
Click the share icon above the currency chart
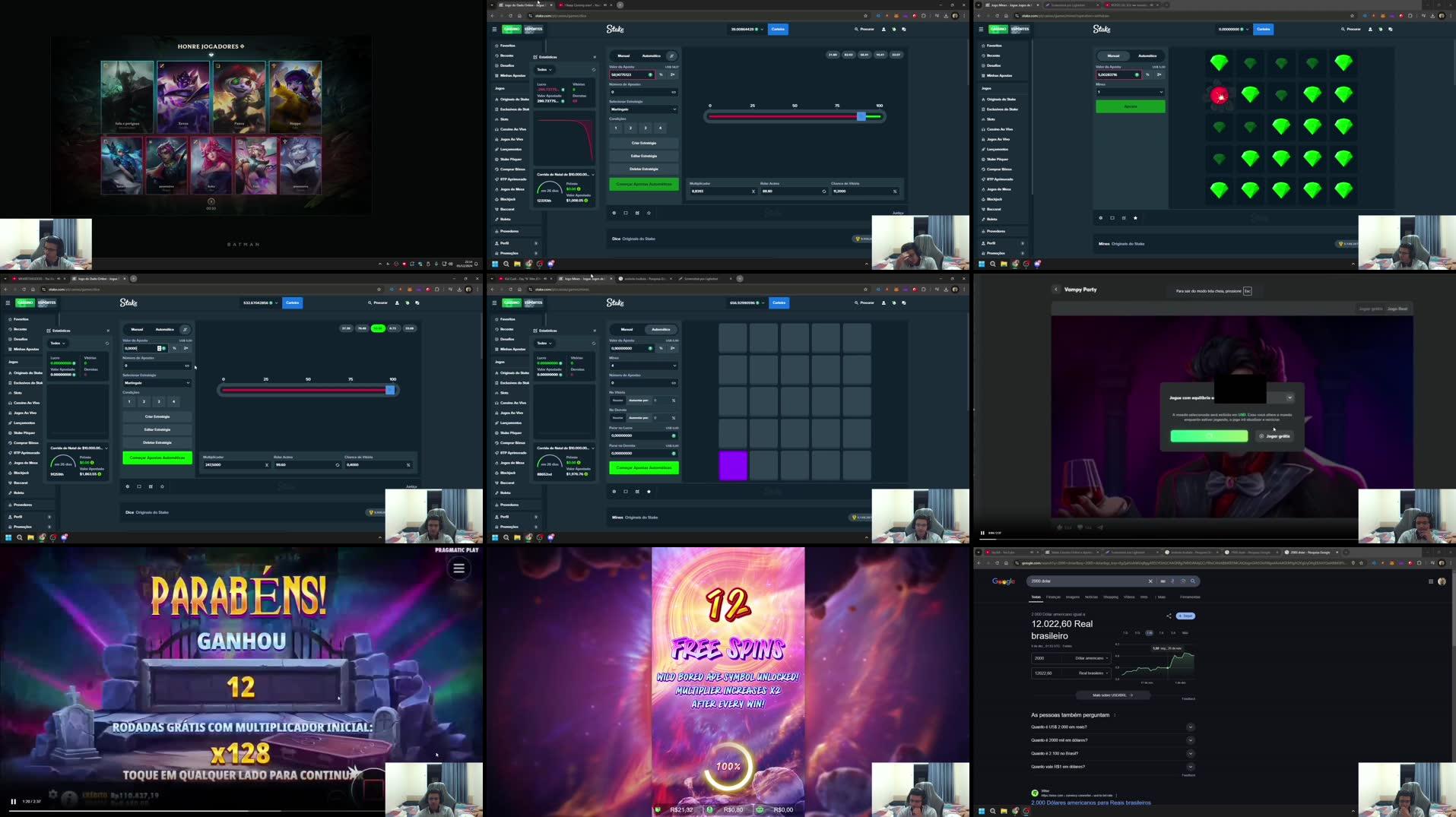[x=1169, y=616]
